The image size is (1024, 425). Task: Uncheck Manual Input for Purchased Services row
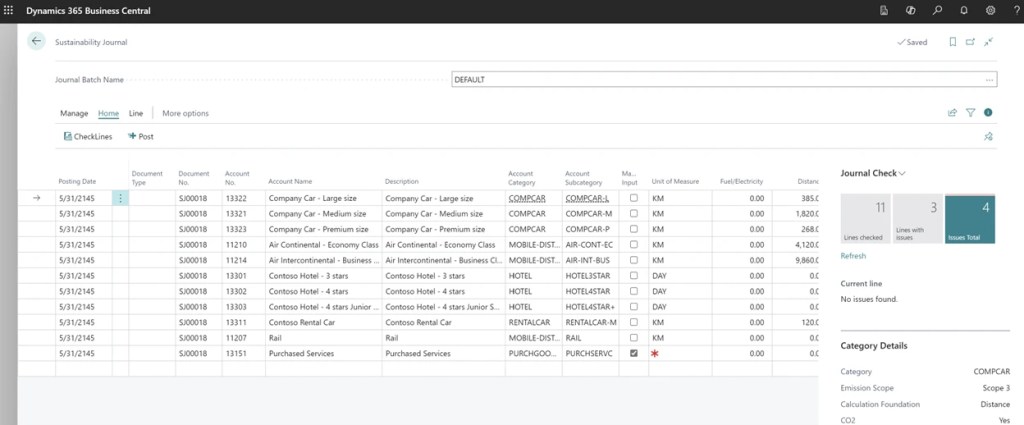pyautogui.click(x=633, y=353)
